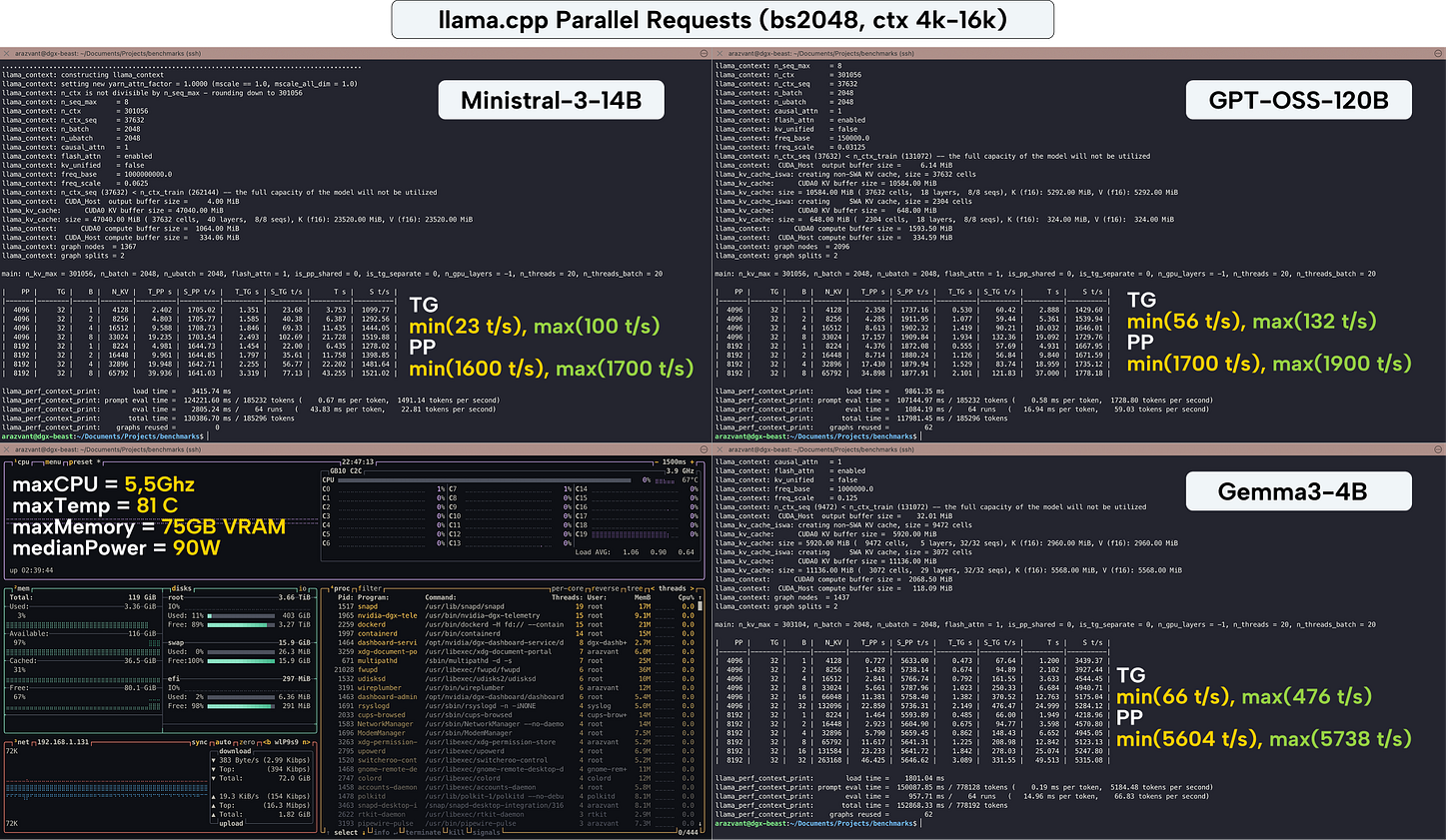
Task: Decrease btop update interval with minus
Action: pos(657,461)
